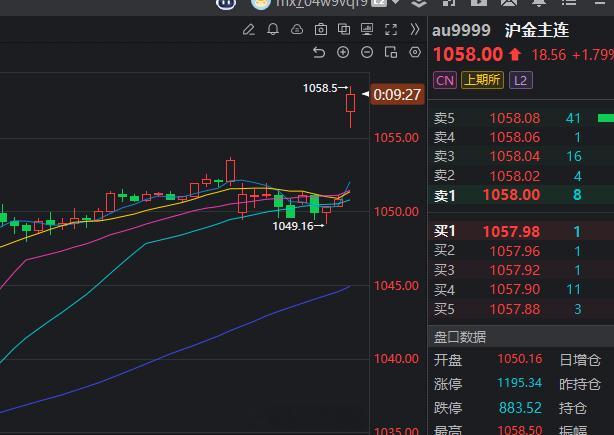Click the au9999 contract code
This screenshot has width=614, height=435.
[461, 31]
